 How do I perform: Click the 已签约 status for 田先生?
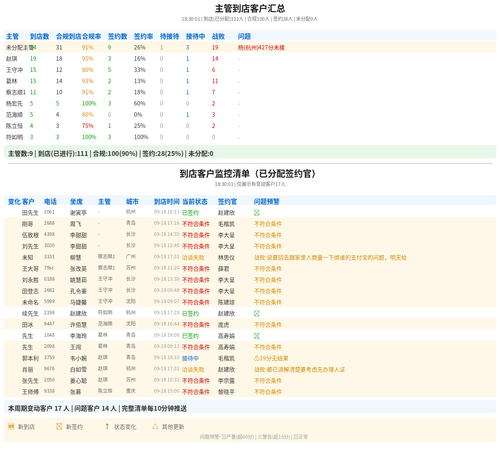(x=190, y=213)
